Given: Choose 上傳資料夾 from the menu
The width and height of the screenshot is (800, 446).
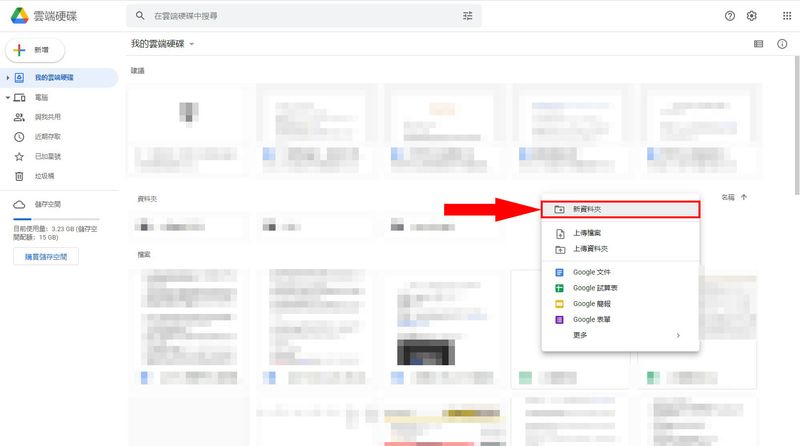Looking at the screenshot, I should [x=620, y=249].
